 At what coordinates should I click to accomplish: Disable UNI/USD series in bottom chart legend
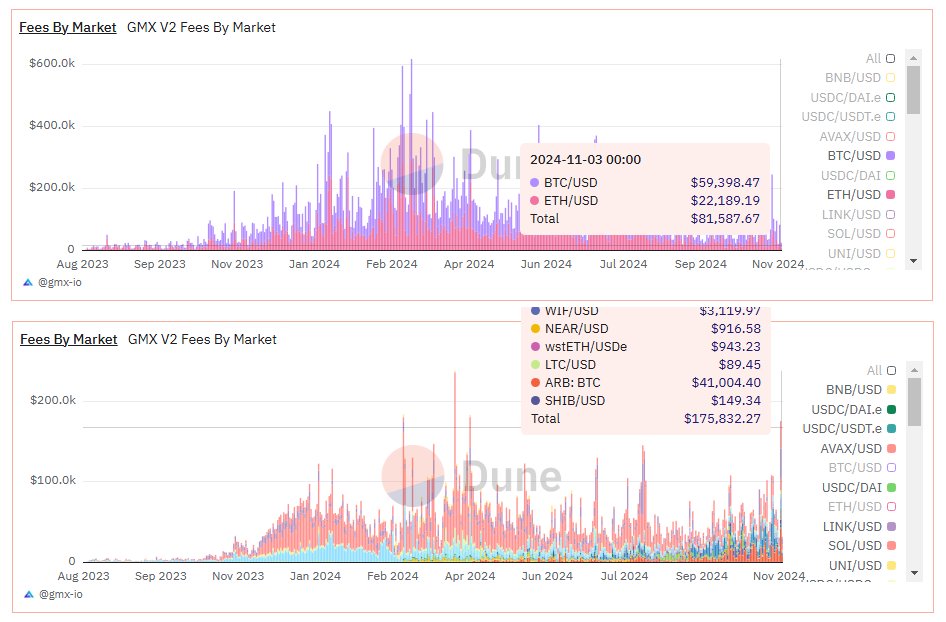coord(862,565)
